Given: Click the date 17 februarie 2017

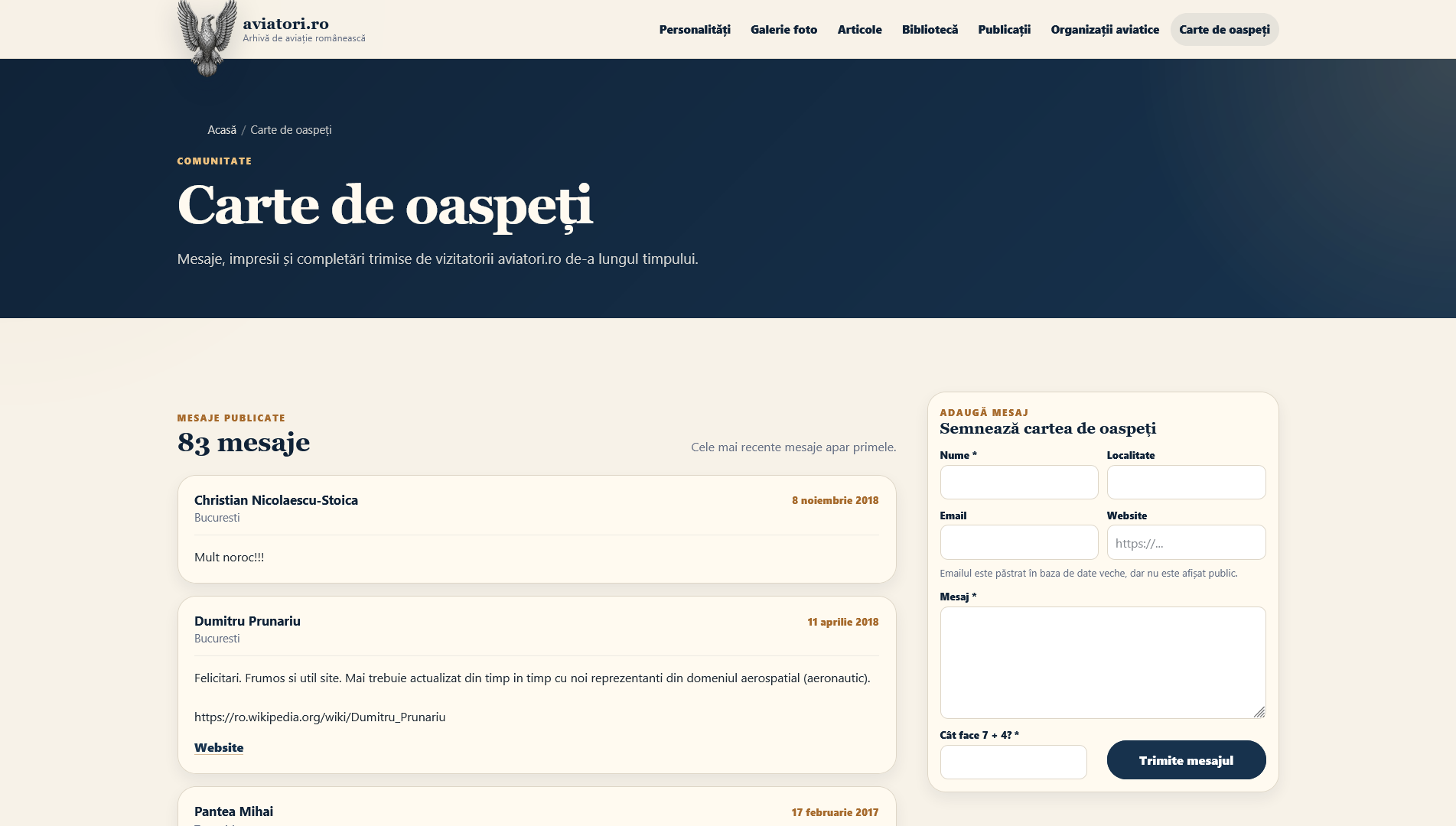Looking at the screenshot, I should pos(835,812).
